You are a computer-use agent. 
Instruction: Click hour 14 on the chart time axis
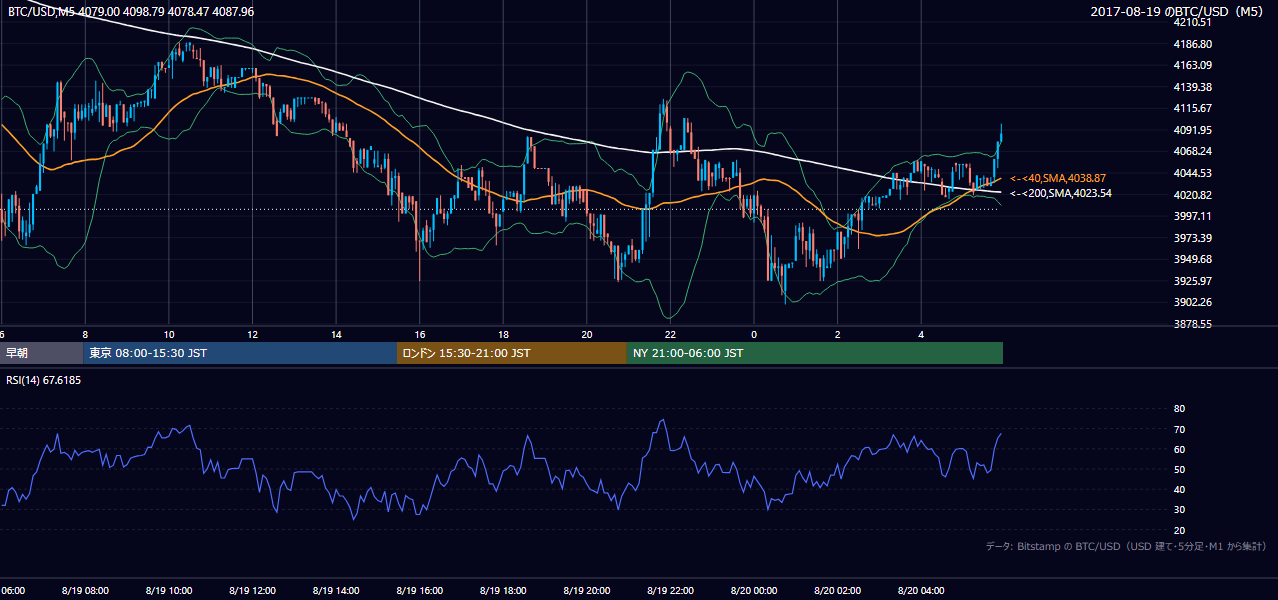click(x=336, y=334)
